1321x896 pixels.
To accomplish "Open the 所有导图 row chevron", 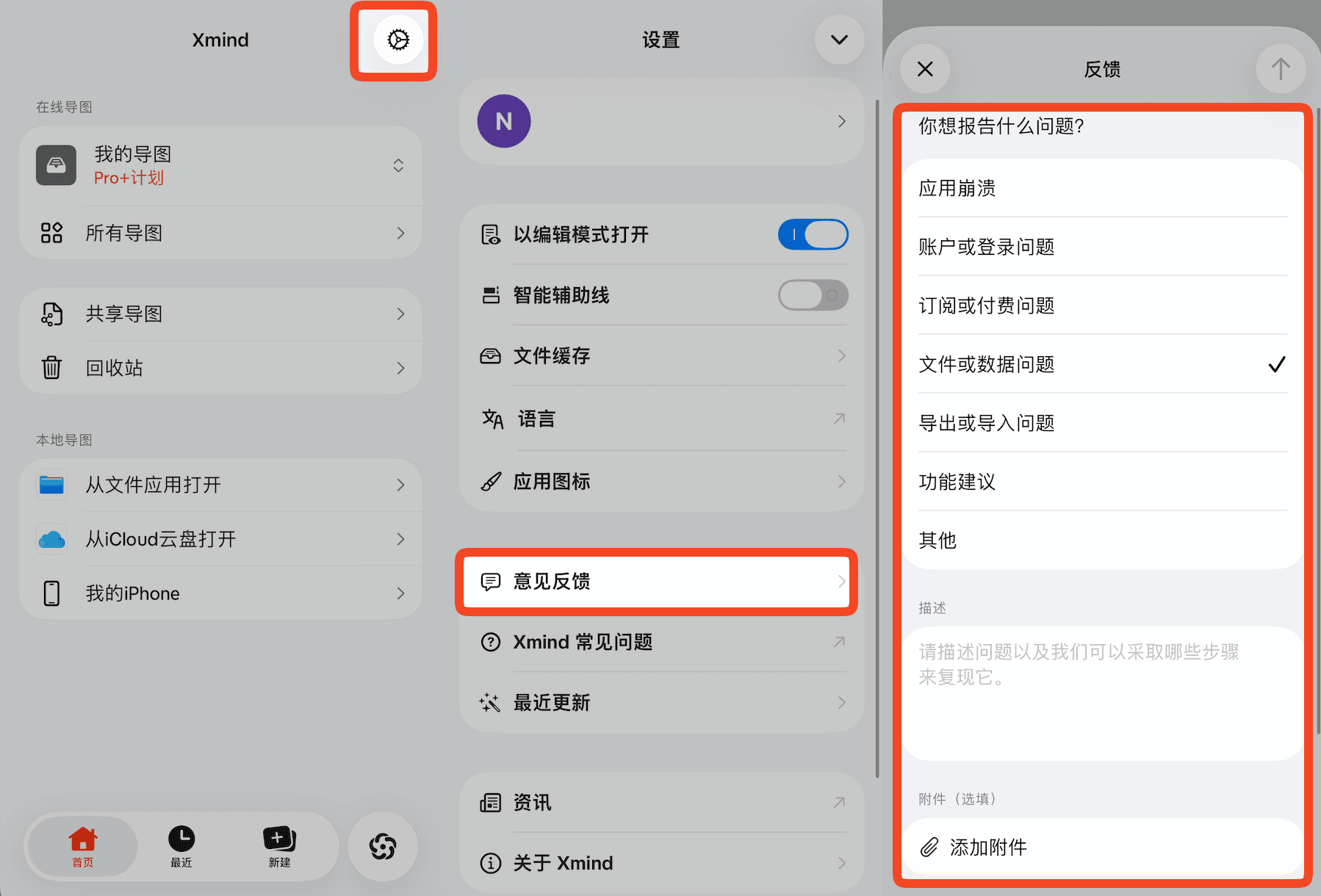I will 400,233.
